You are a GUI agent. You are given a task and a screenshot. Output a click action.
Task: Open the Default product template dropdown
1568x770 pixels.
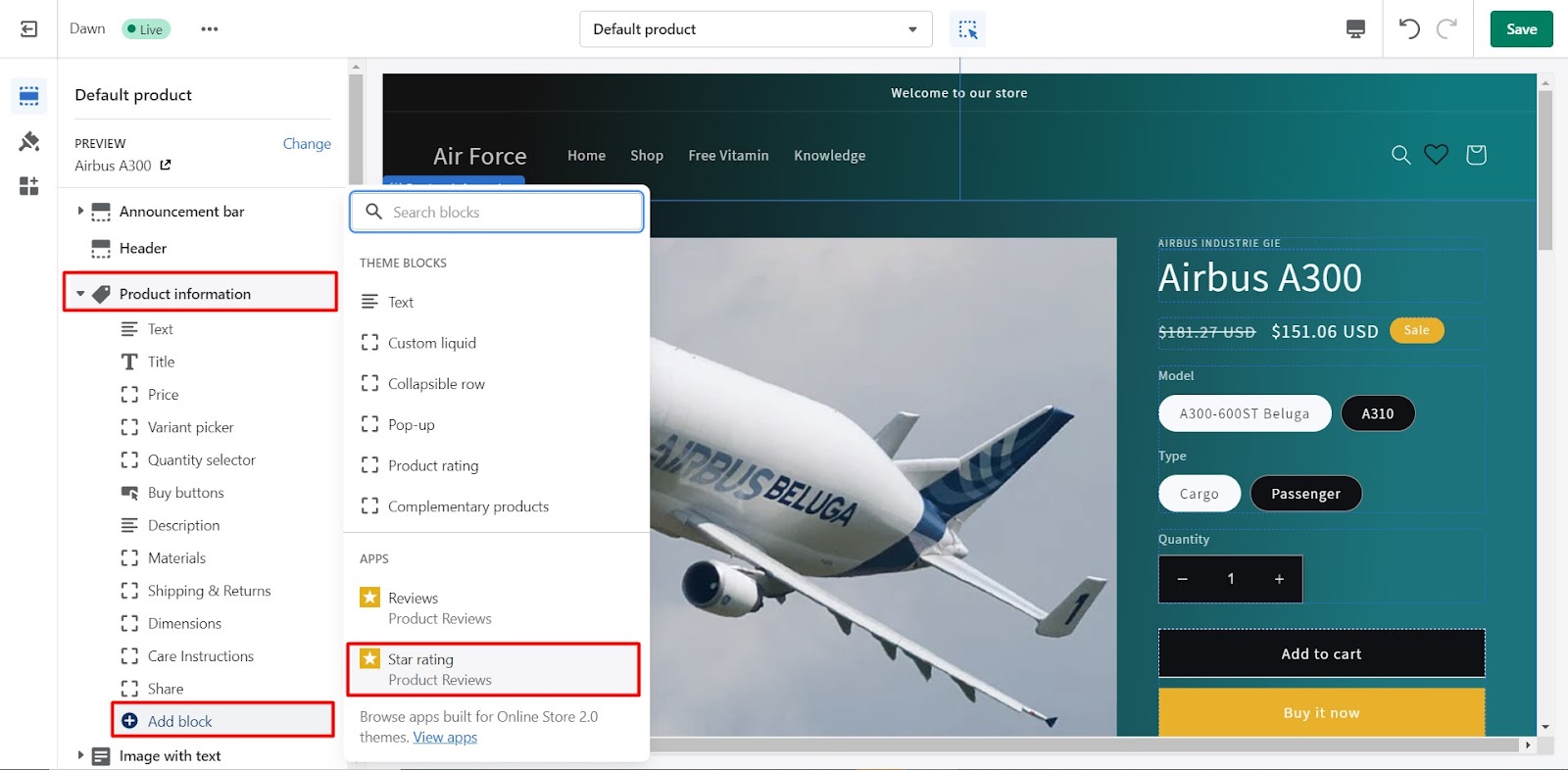[x=756, y=29]
